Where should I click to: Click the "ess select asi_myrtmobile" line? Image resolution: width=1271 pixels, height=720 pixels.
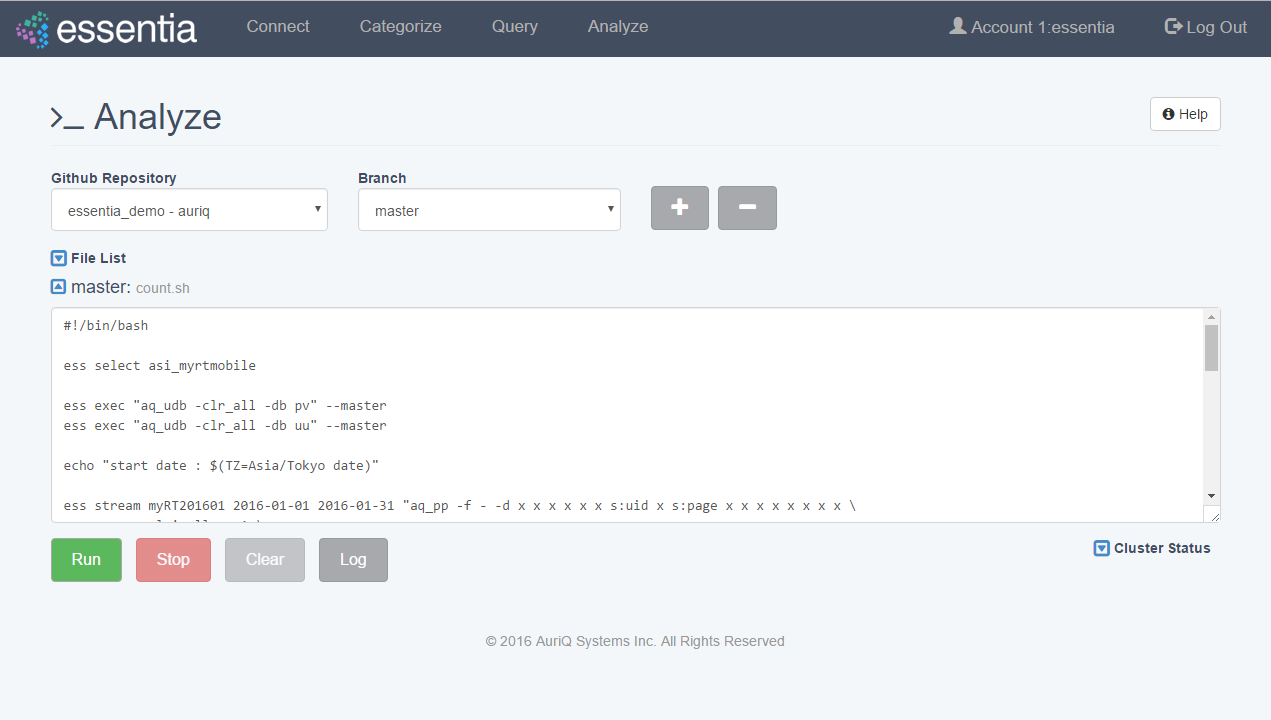point(160,365)
